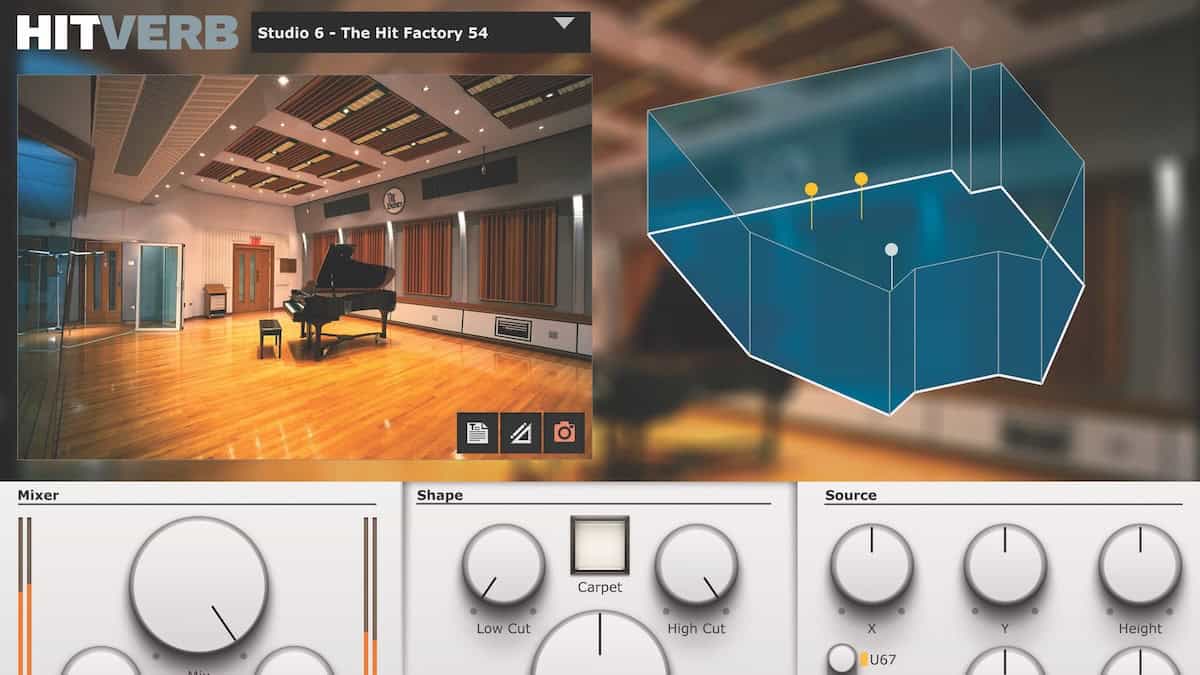The width and height of the screenshot is (1200, 675).
Task: Click the ruler triangle dimensions icon
Action: 521,433
